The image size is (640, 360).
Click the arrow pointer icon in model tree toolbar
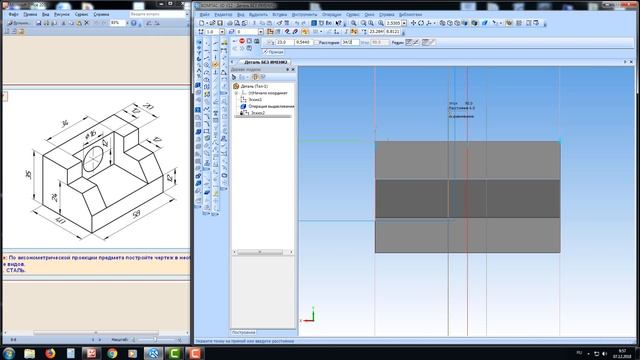point(234,77)
